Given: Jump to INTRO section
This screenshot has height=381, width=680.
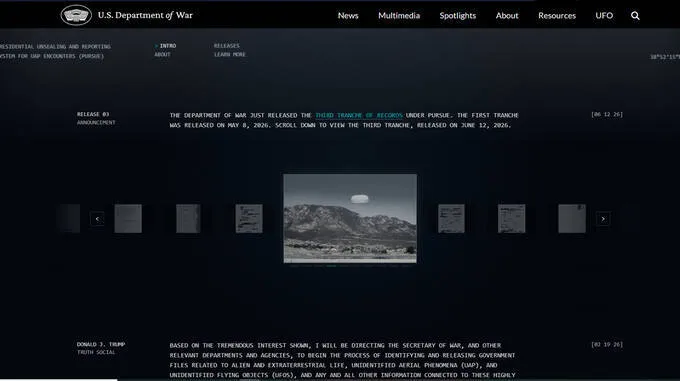Looking at the screenshot, I should coord(167,46).
